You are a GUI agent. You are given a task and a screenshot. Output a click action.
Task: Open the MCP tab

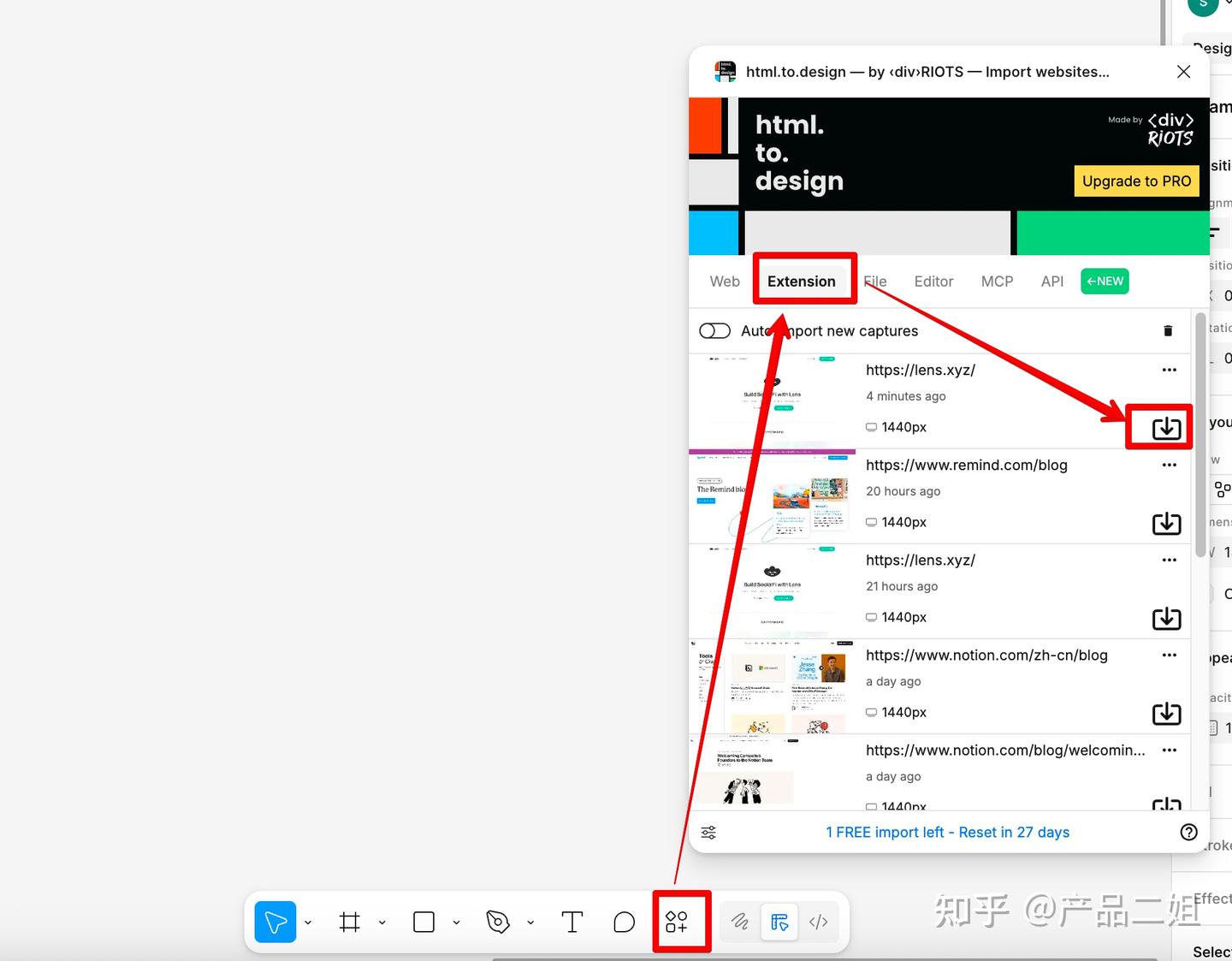pyautogui.click(x=997, y=282)
